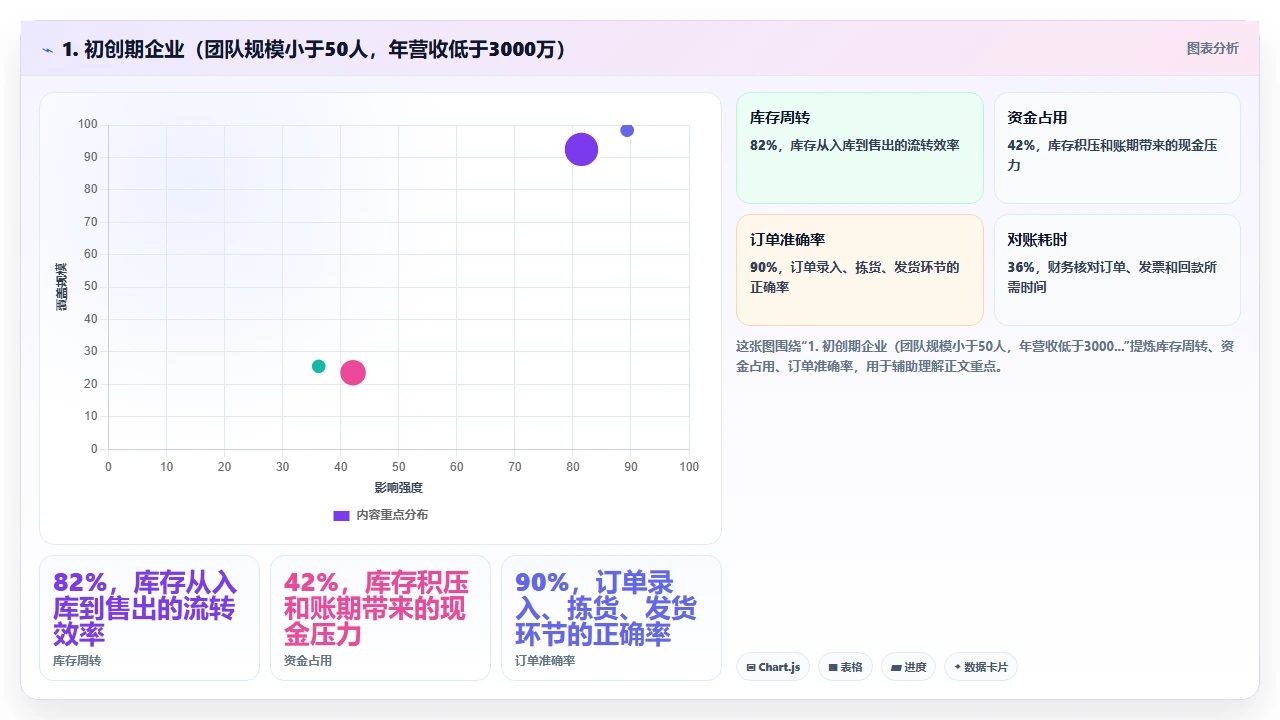This screenshot has width=1280, height=720.
Task: Click the 90% blue stat card
Action: tap(611, 618)
